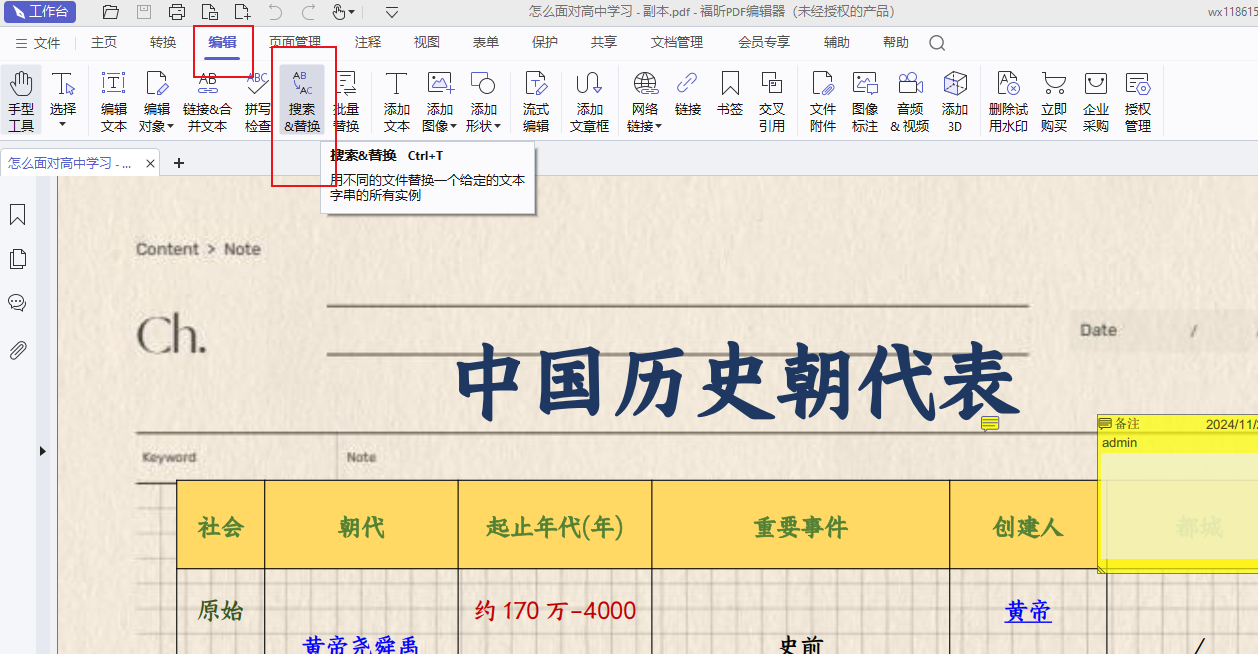The width and height of the screenshot is (1258, 654).
Task: Select the Hand tool (手型工具)
Action: point(21,101)
